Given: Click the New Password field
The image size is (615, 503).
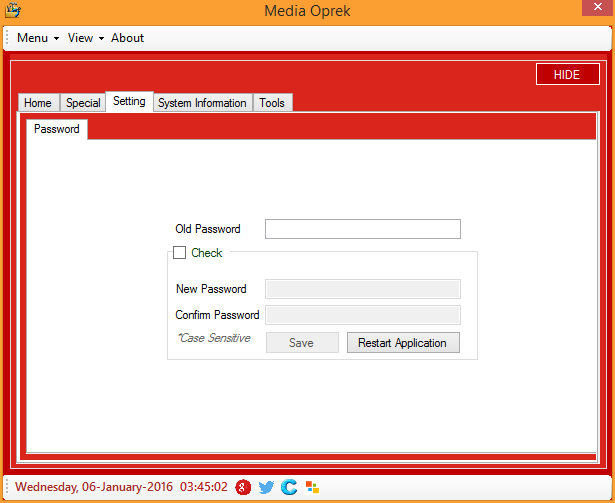Looking at the screenshot, I should [363, 289].
